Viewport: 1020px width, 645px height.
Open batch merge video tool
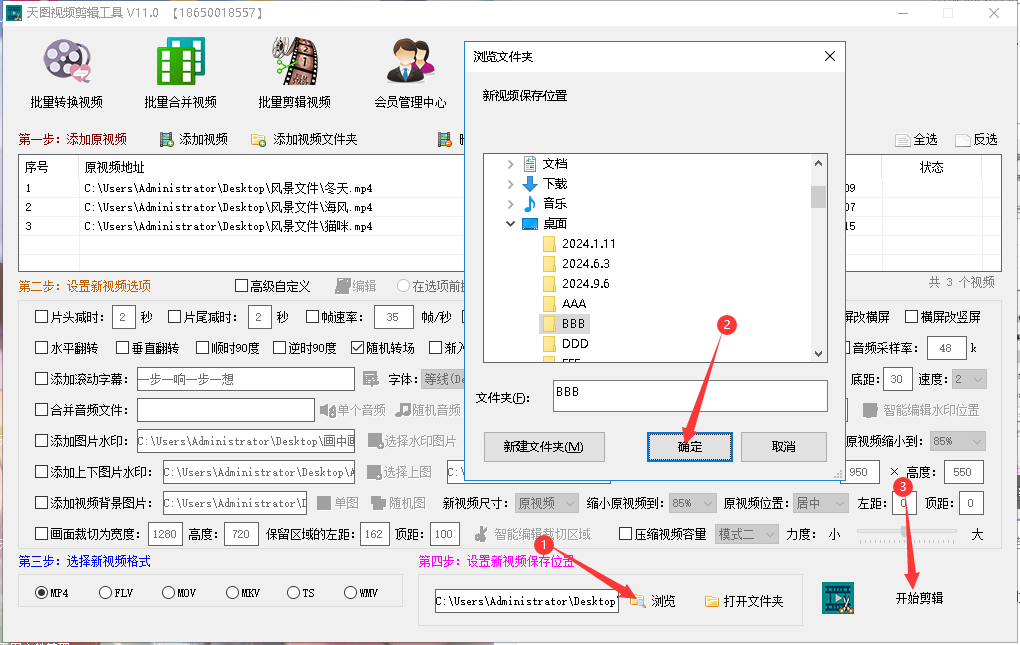pos(180,72)
